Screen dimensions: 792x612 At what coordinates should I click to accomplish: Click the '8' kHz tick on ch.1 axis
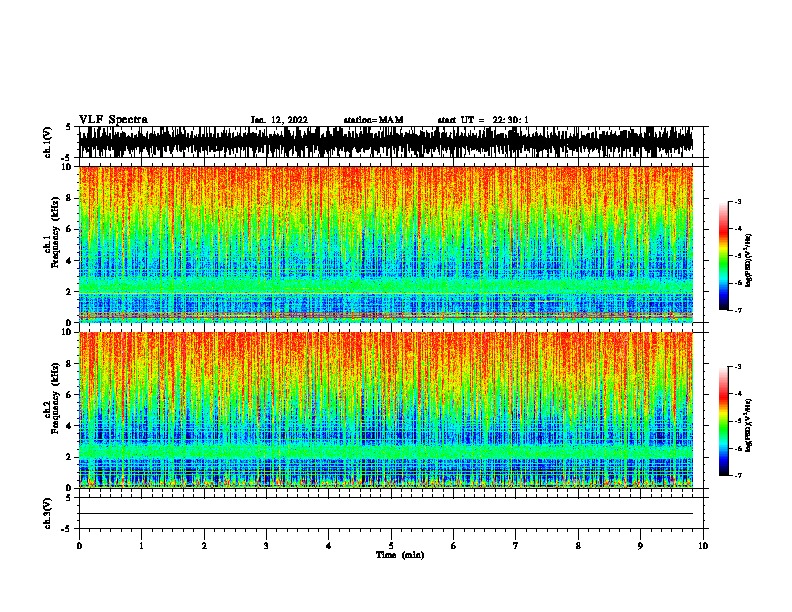point(70,198)
